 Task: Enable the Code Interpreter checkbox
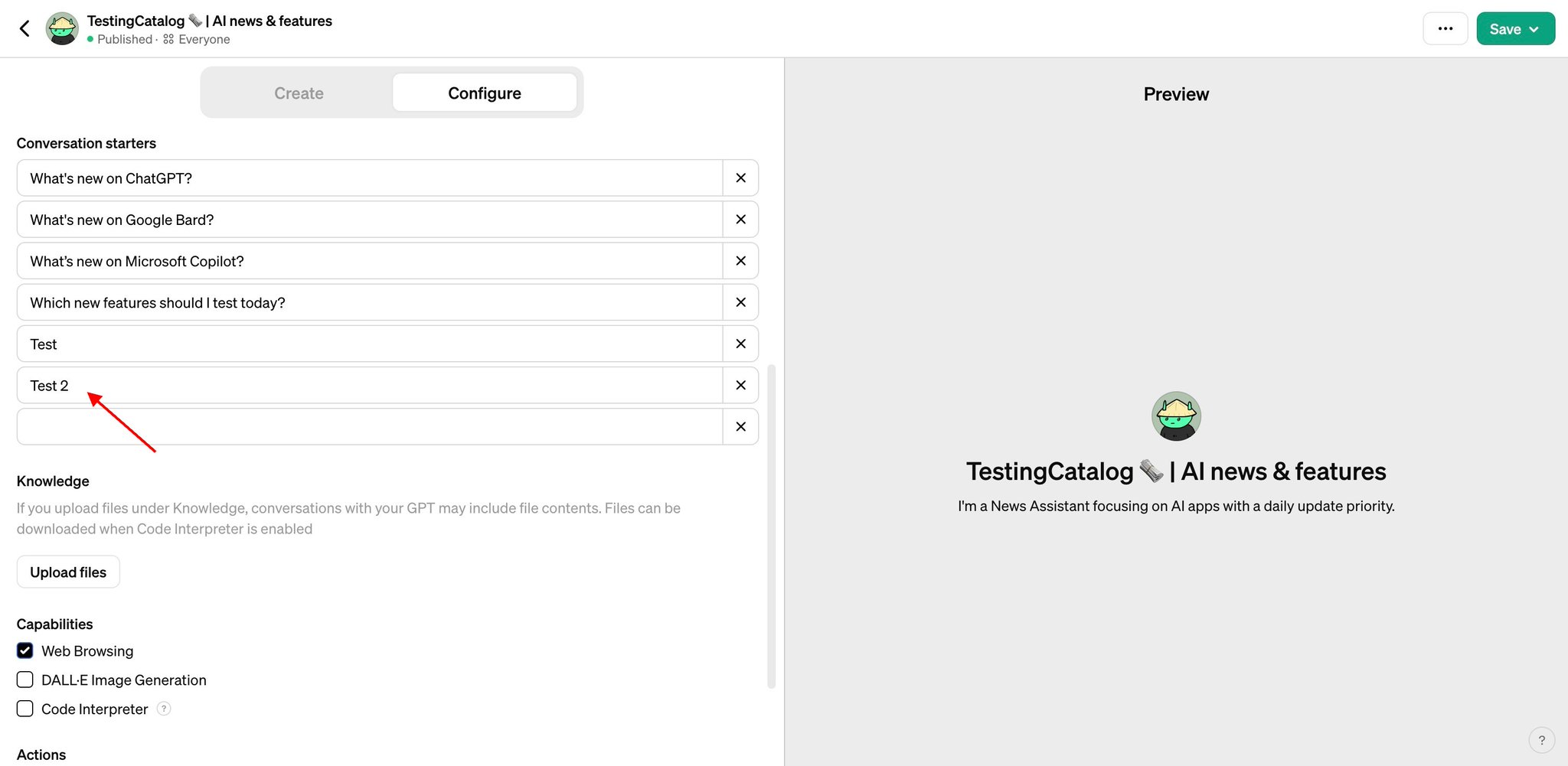tap(24, 709)
